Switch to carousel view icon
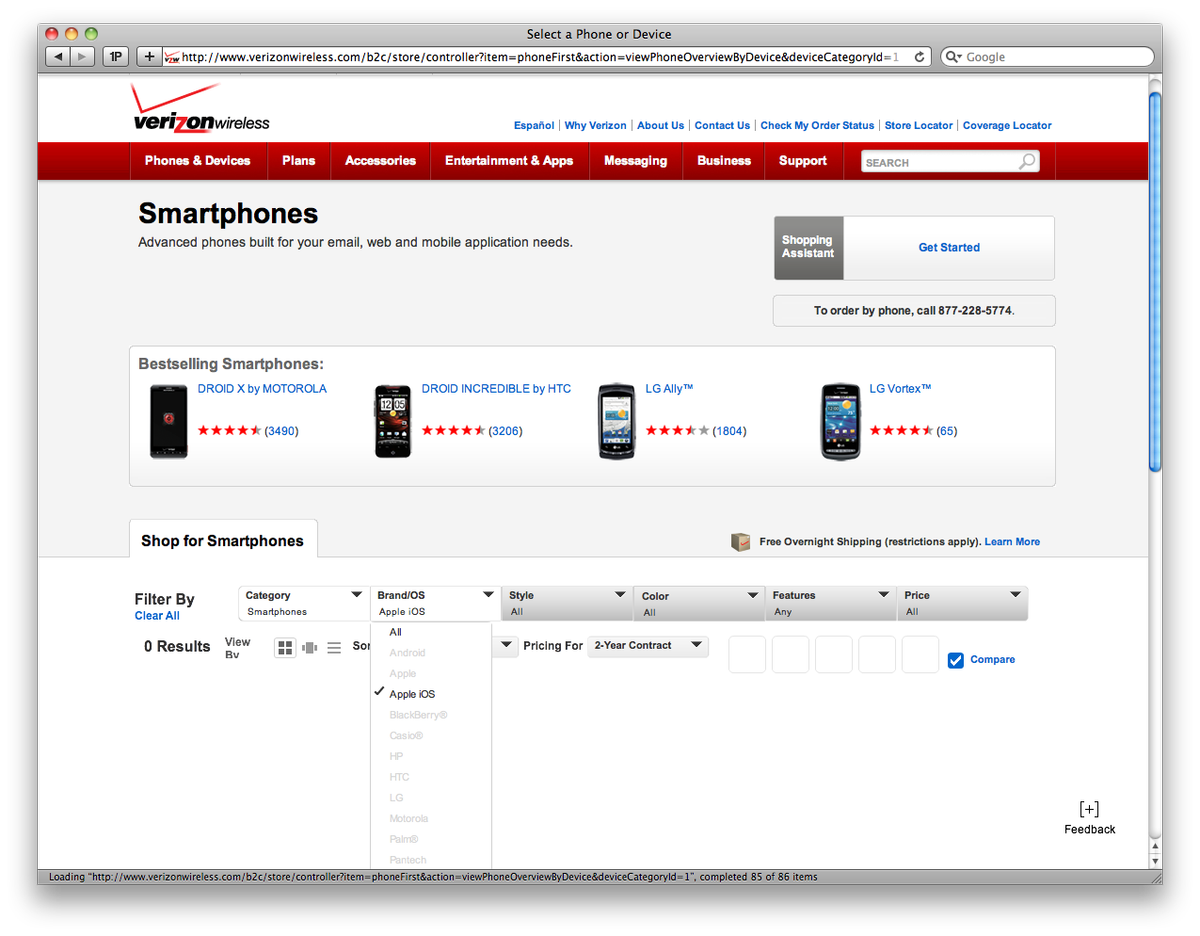 310,647
